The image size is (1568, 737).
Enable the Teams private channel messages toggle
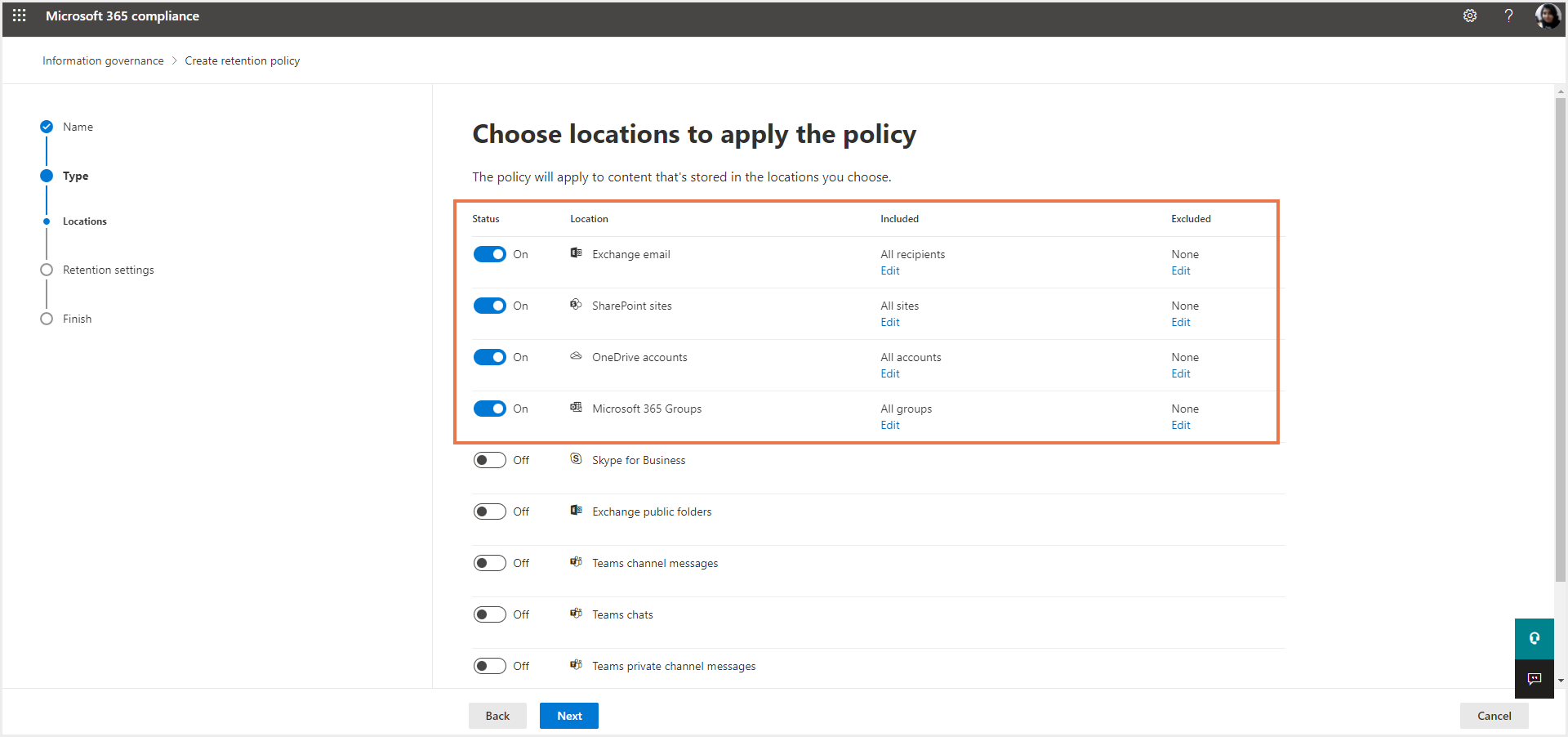point(489,665)
